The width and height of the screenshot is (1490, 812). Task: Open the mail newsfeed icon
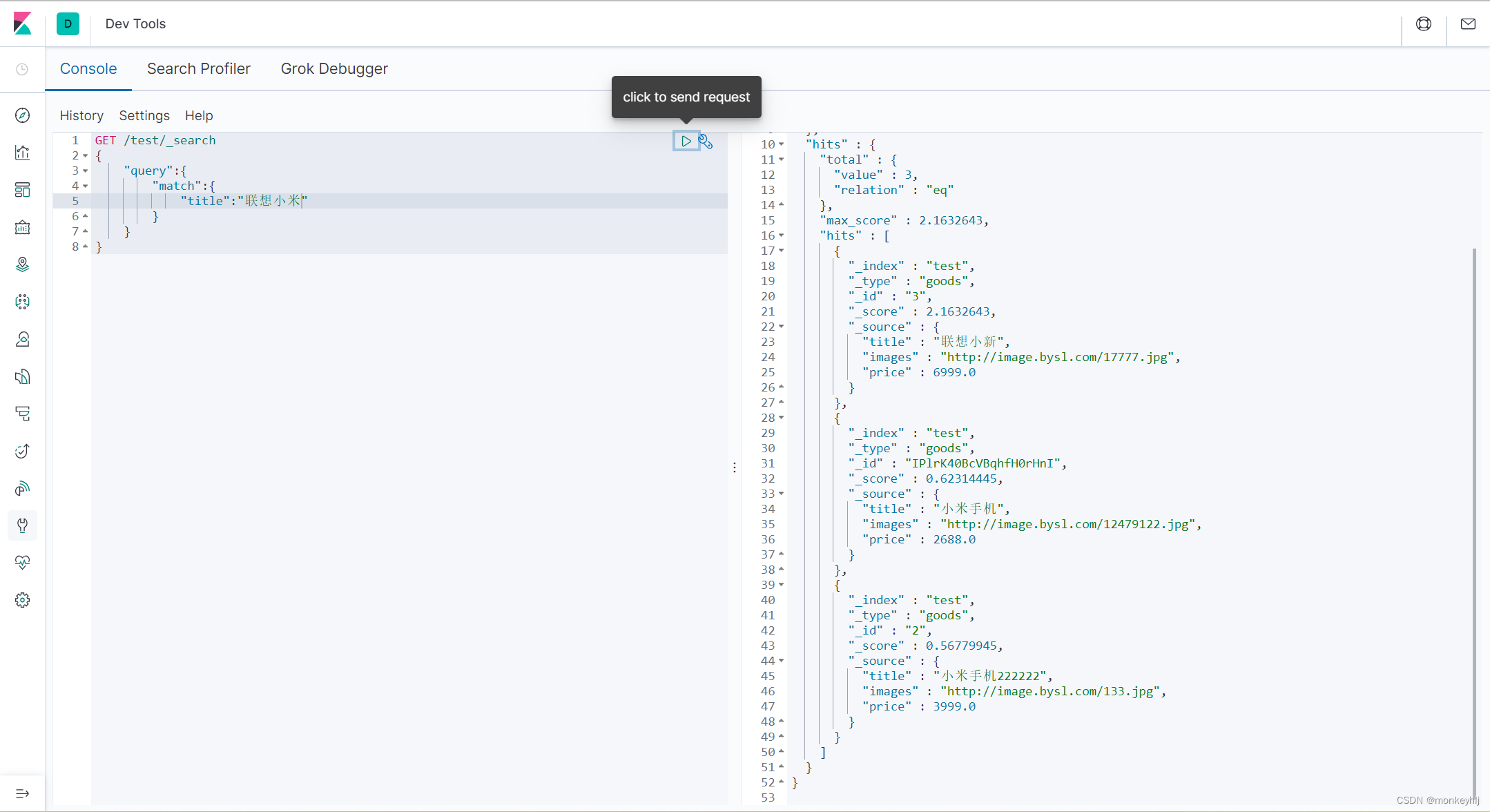coord(1468,24)
